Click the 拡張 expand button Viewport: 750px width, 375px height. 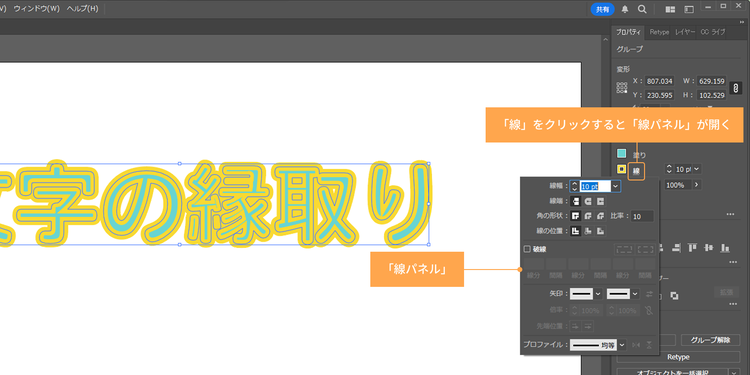click(726, 292)
